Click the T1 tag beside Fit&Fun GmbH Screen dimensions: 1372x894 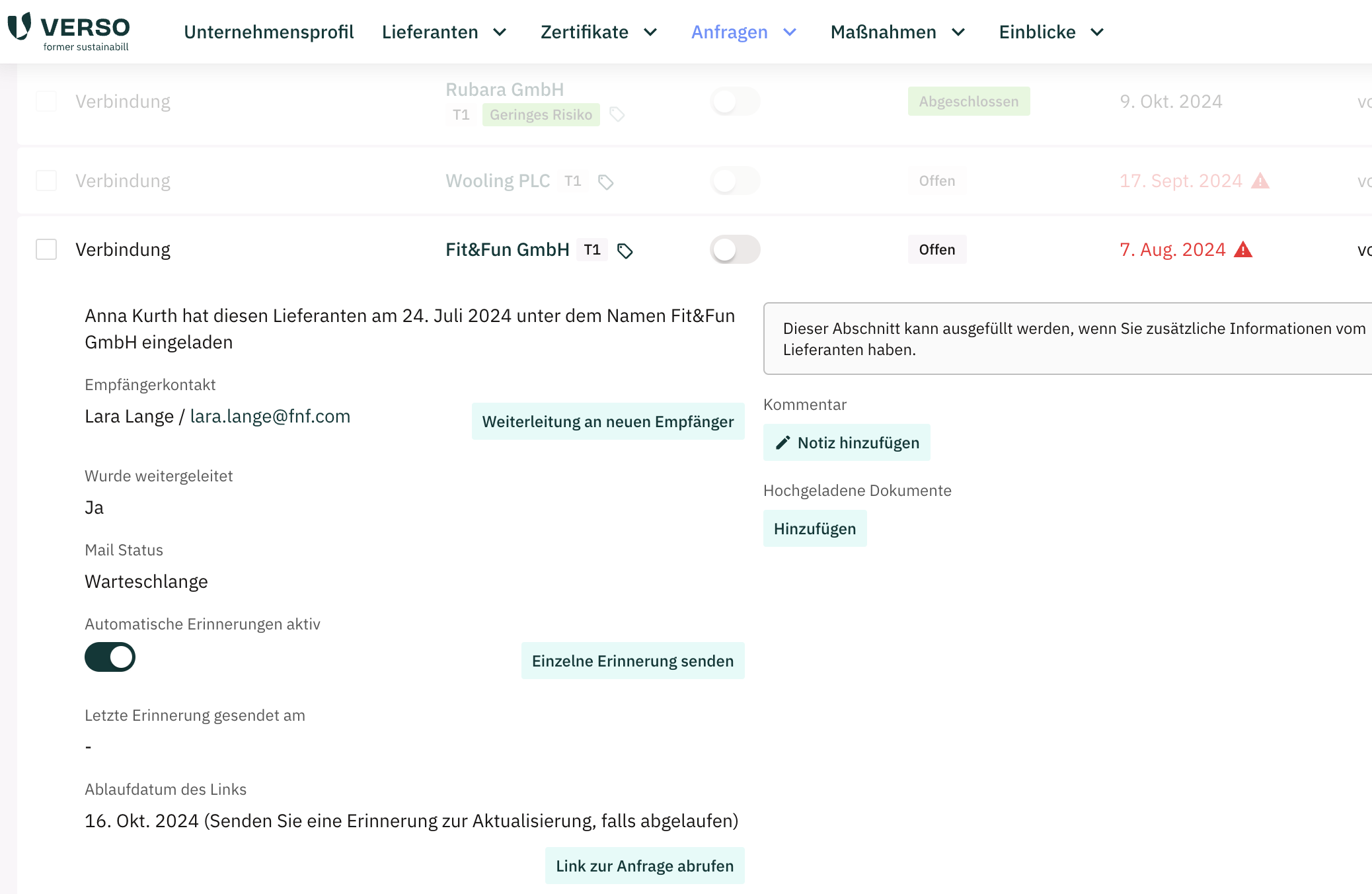pos(592,249)
